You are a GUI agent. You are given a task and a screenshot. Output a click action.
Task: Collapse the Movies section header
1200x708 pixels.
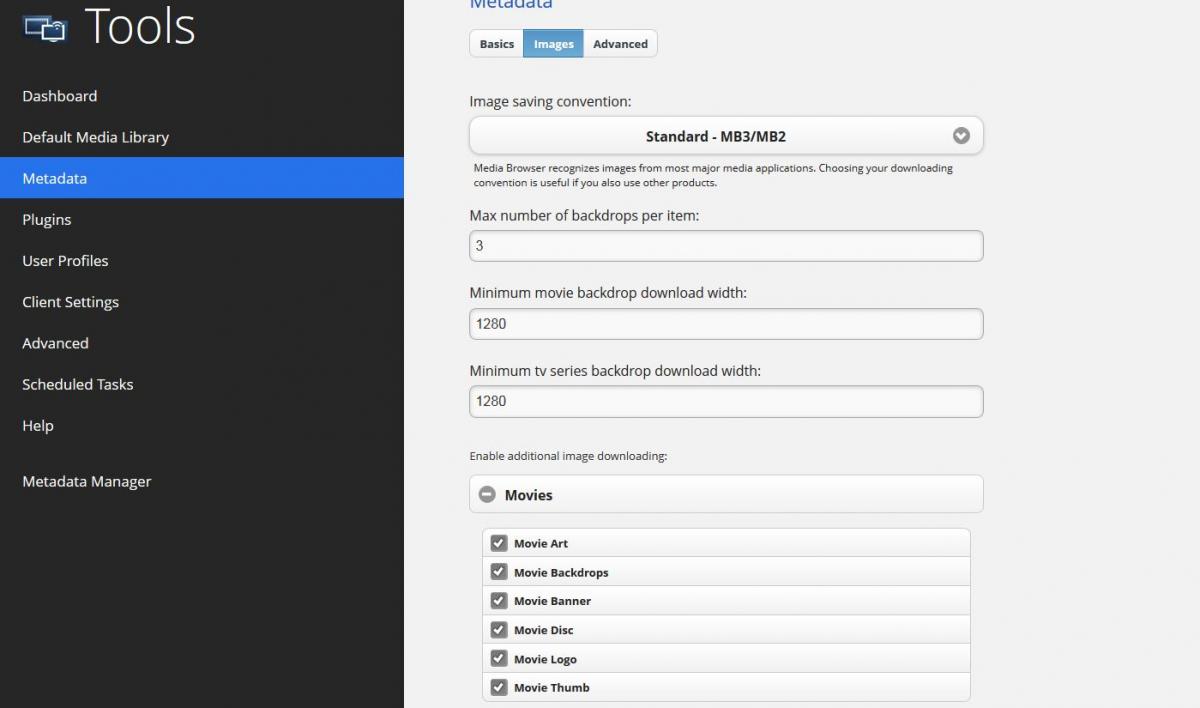(x=725, y=494)
